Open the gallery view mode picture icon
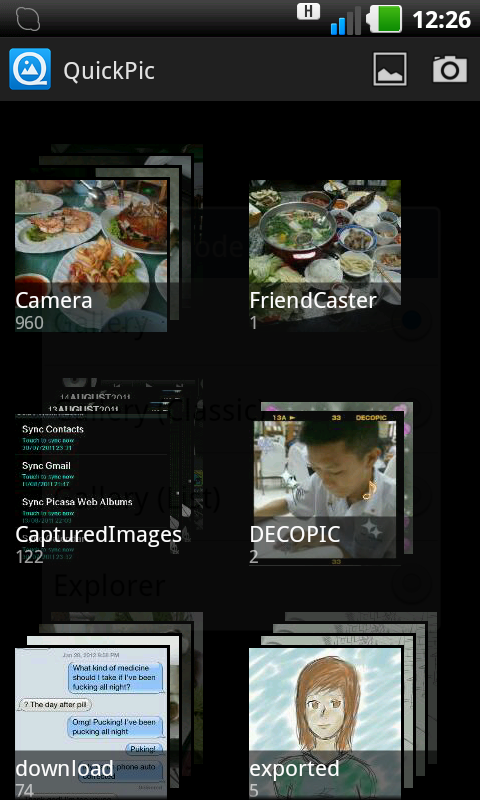The height and width of the screenshot is (800, 480). point(390,69)
